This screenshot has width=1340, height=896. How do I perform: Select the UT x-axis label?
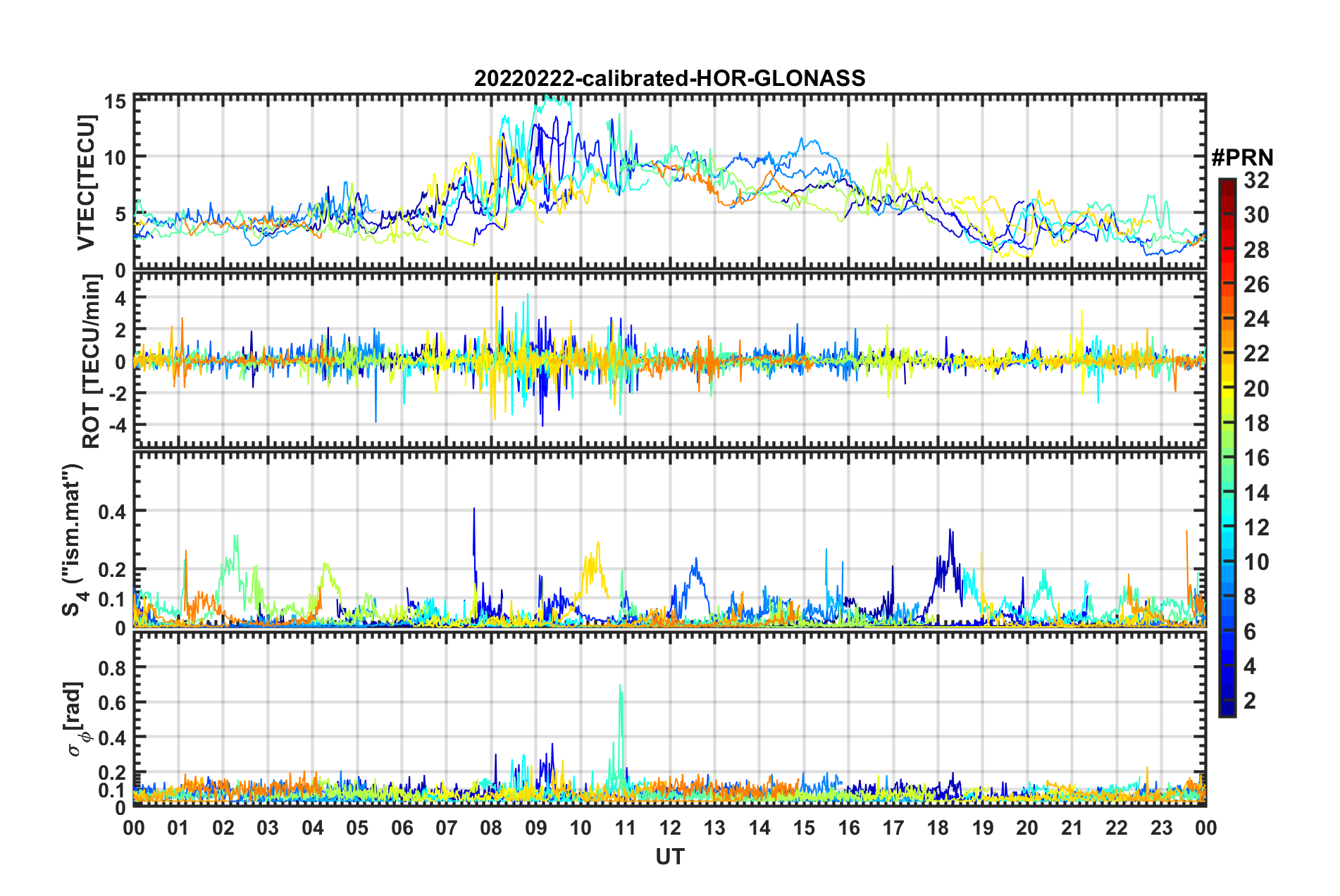[x=670, y=857]
